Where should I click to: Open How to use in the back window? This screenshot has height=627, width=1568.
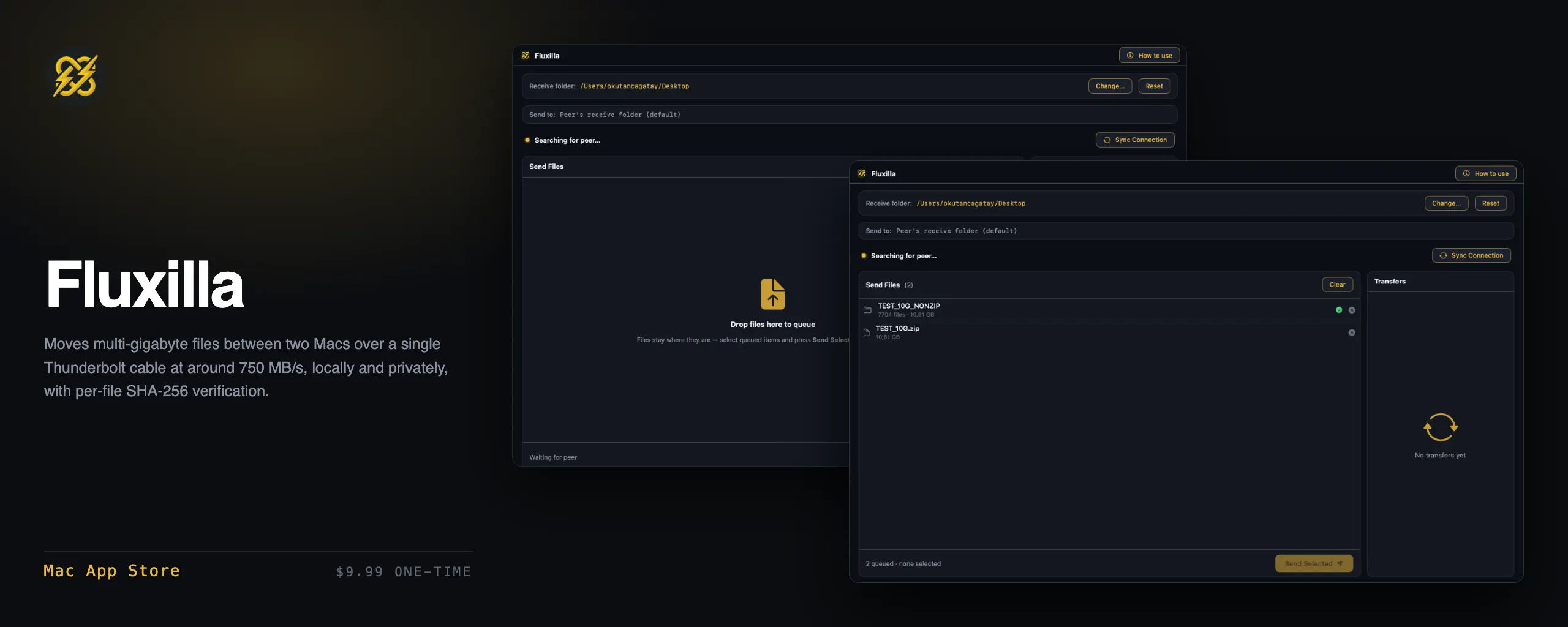tap(1149, 55)
